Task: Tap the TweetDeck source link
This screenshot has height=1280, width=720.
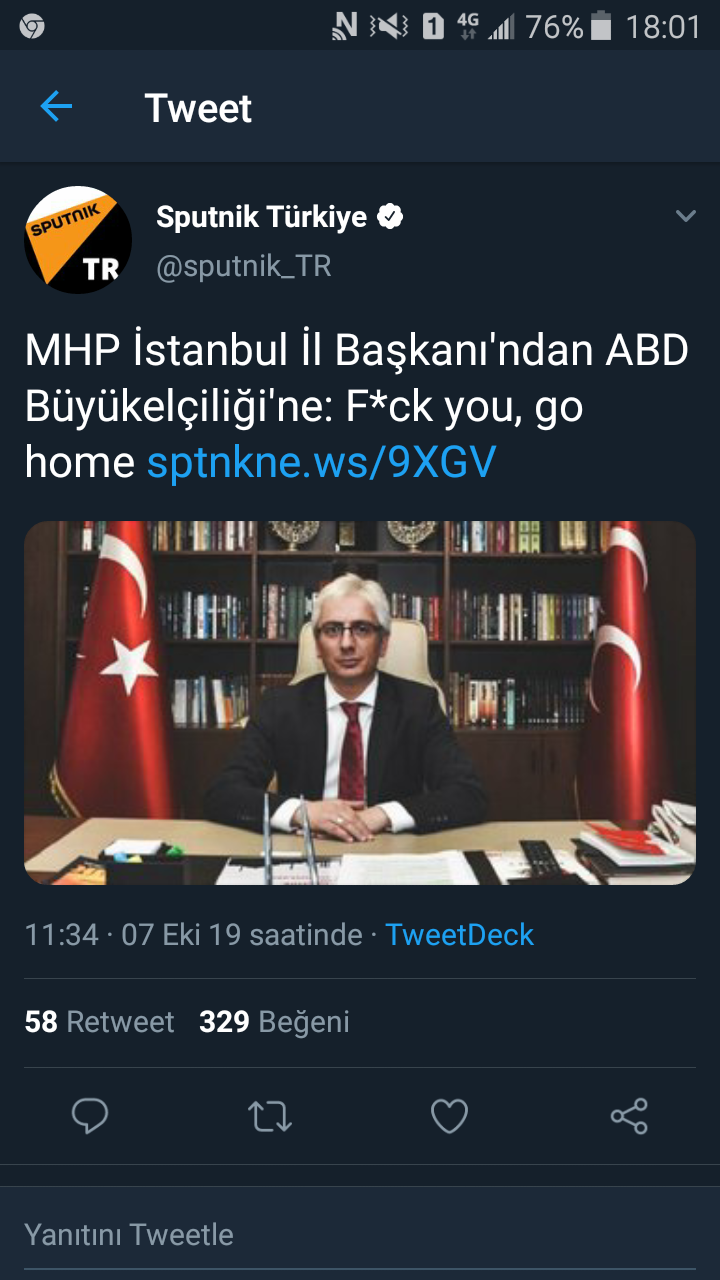Action: [459, 934]
